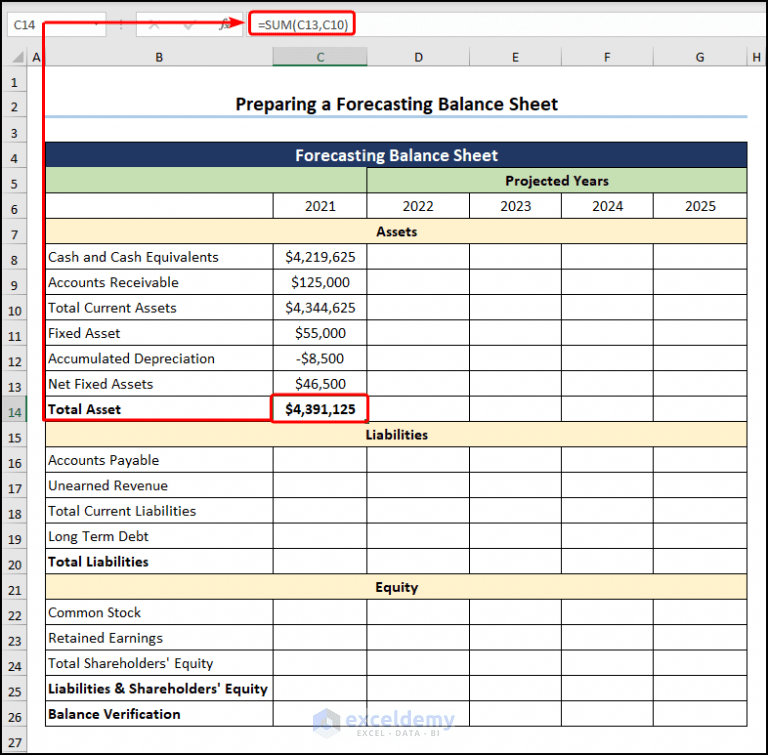768x755 pixels.
Task: Click the empty Cash 2022 cell in D8
Action: (x=418, y=257)
